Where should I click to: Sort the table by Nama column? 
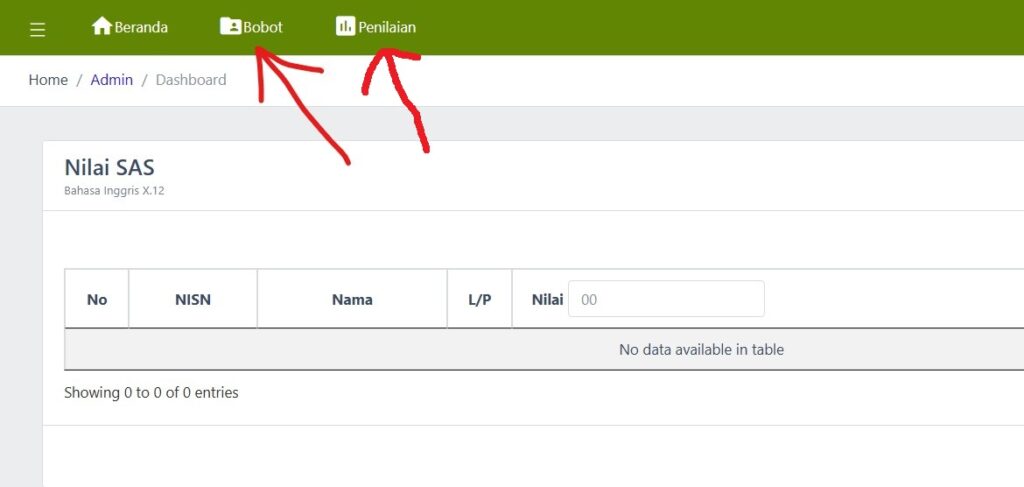coord(352,299)
